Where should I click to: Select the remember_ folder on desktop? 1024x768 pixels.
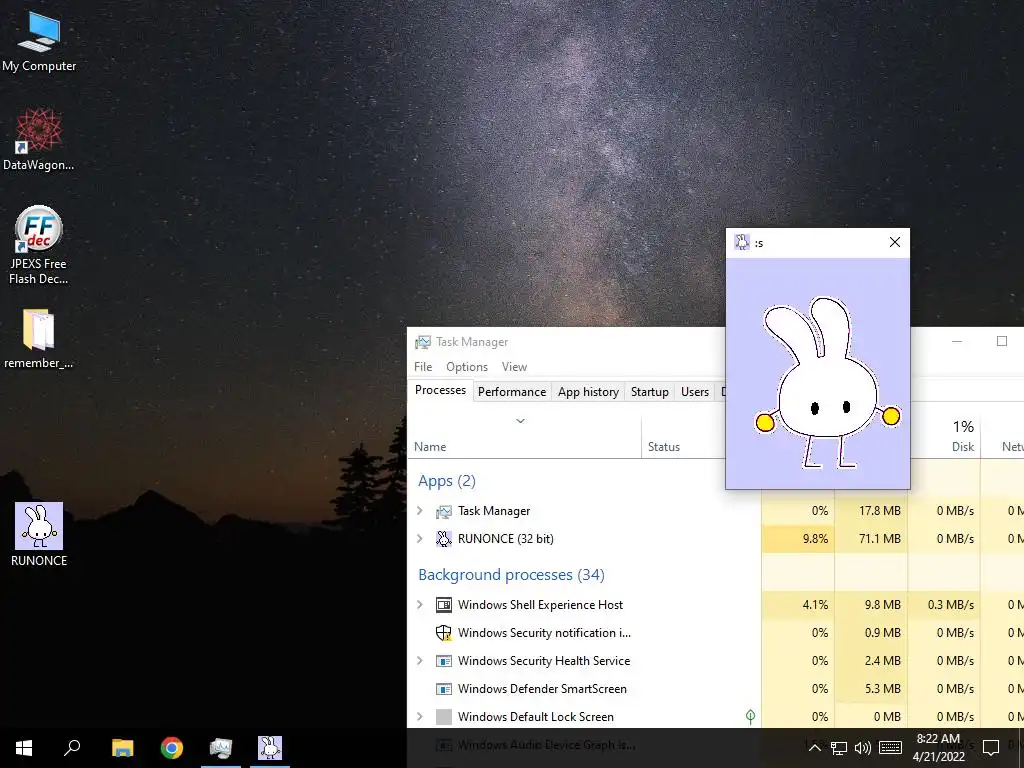39,338
